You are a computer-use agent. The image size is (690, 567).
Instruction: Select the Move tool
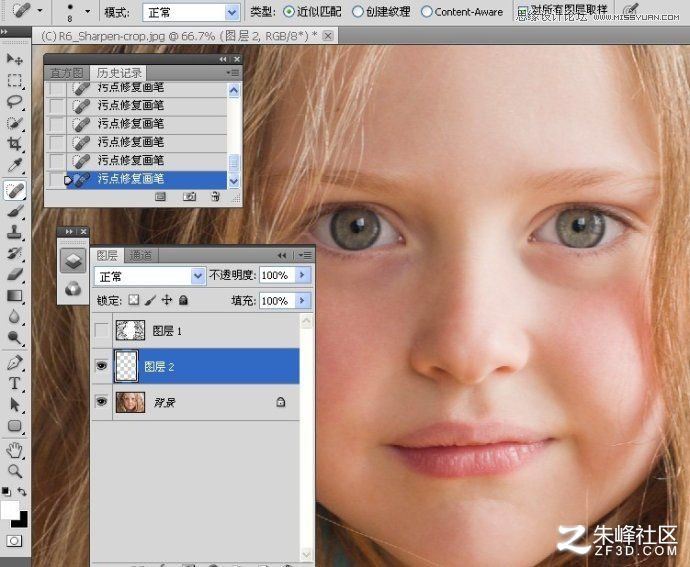15,58
